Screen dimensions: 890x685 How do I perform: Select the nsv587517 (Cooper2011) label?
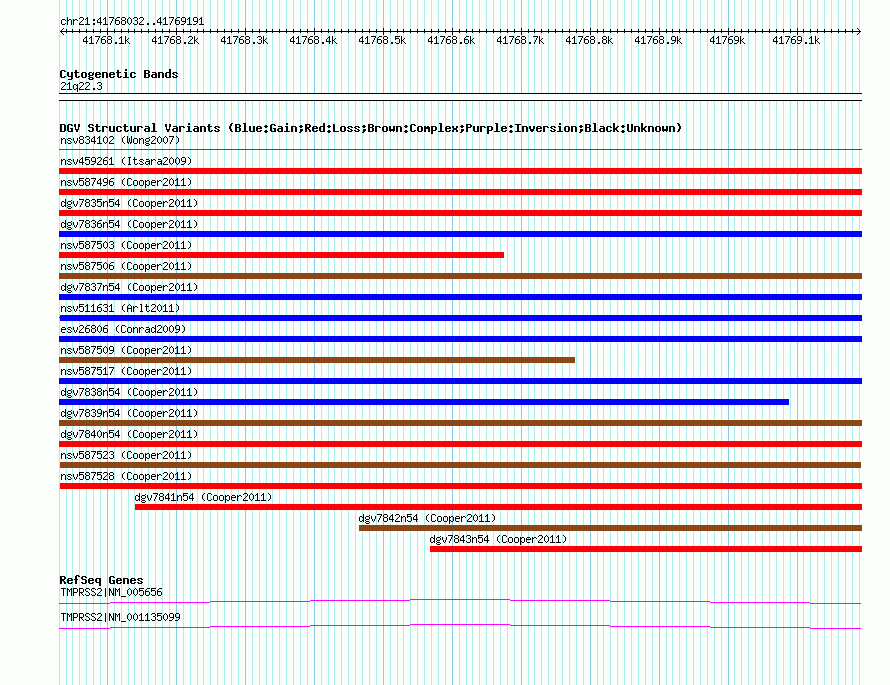coord(126,371)
